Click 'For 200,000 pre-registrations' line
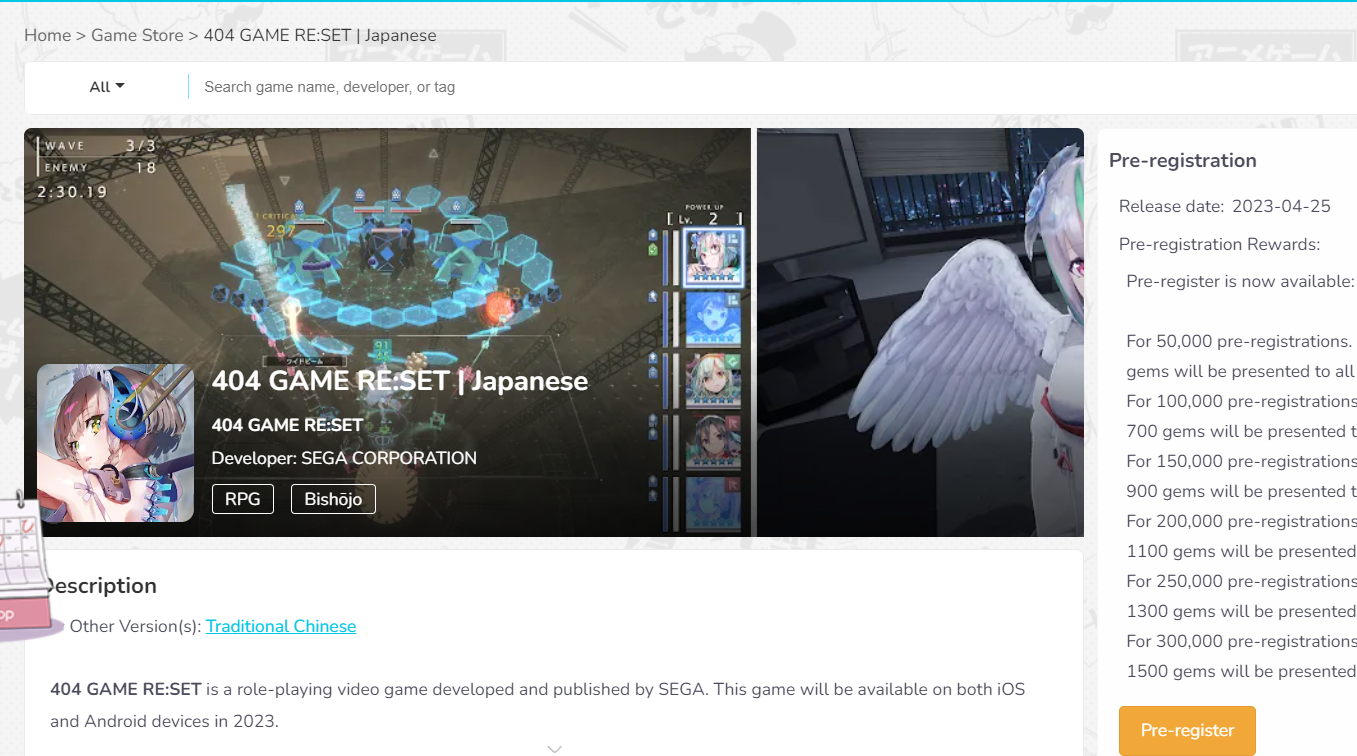Screen dimensions: 1357x756 (x=1241, y=521)
